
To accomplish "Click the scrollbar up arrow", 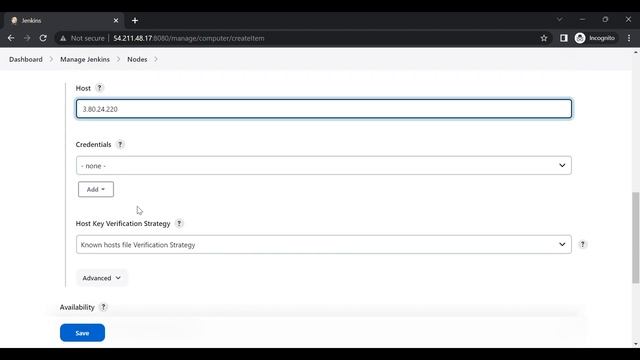I will 636,52.
